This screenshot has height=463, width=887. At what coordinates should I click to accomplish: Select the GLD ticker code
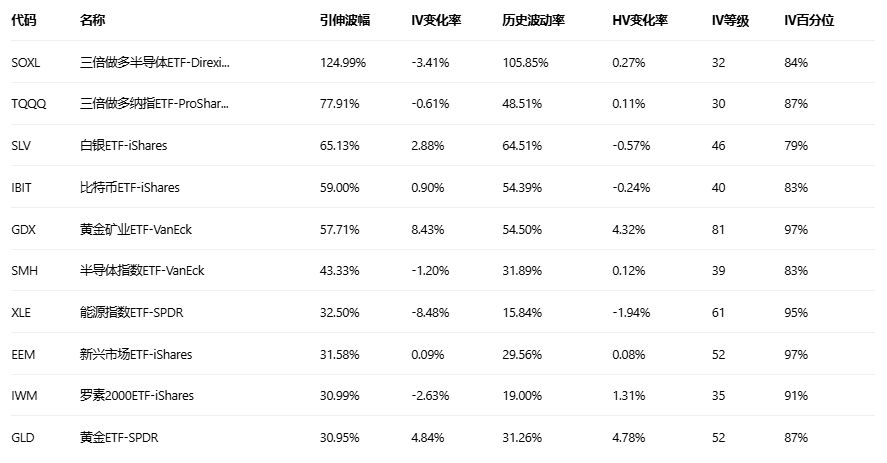pyautogui.click(x=22, y=437)
